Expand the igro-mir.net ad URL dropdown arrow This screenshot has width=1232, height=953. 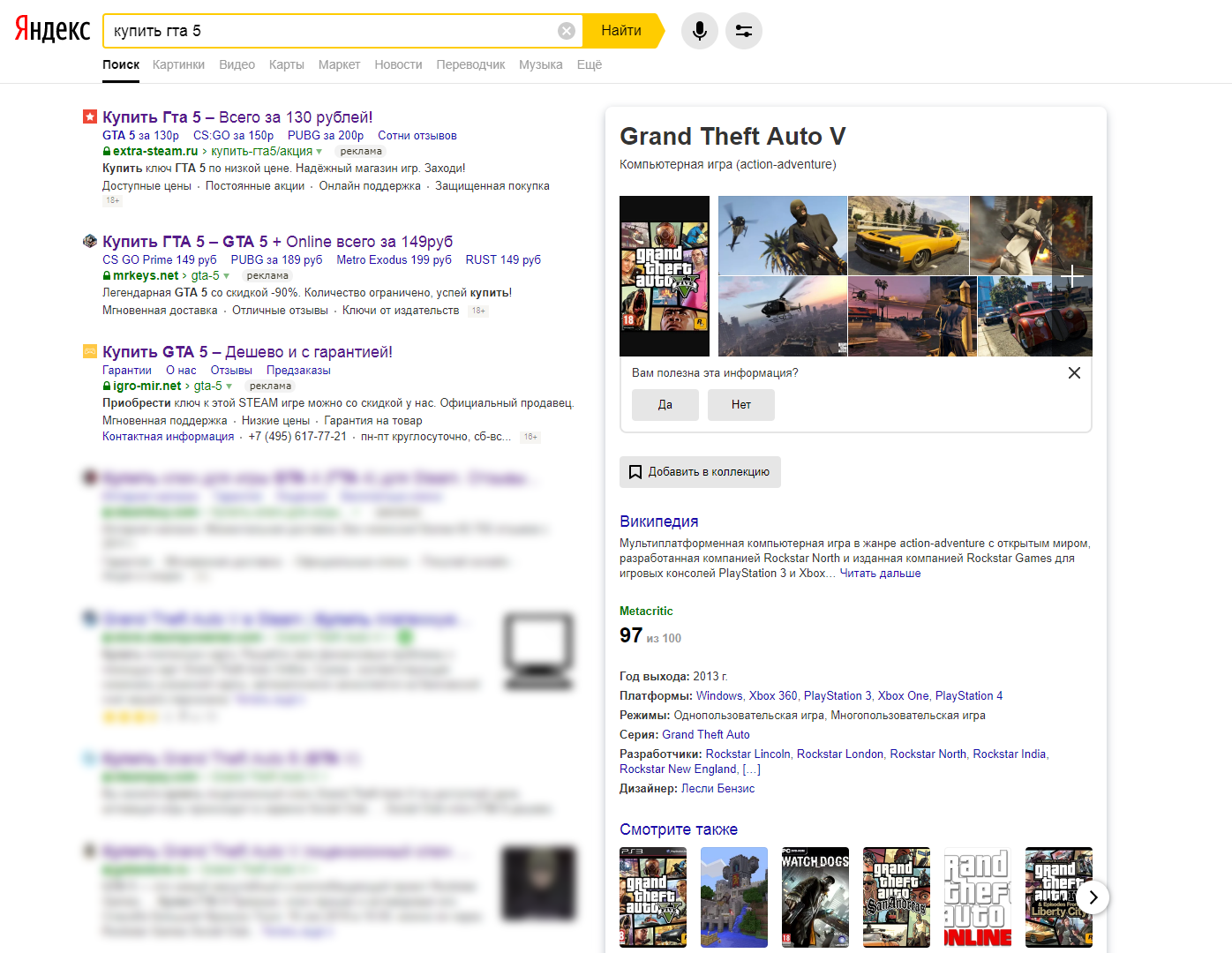coord(229,386)
